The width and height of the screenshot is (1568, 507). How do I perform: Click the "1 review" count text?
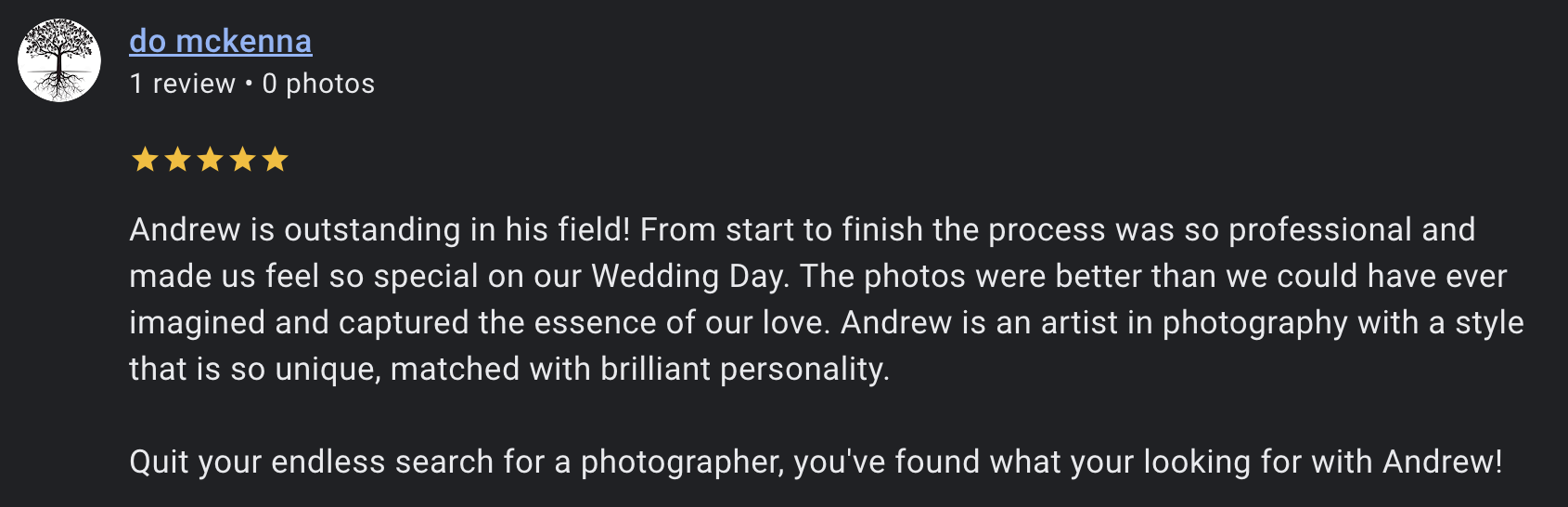click(x=183, y=84)
